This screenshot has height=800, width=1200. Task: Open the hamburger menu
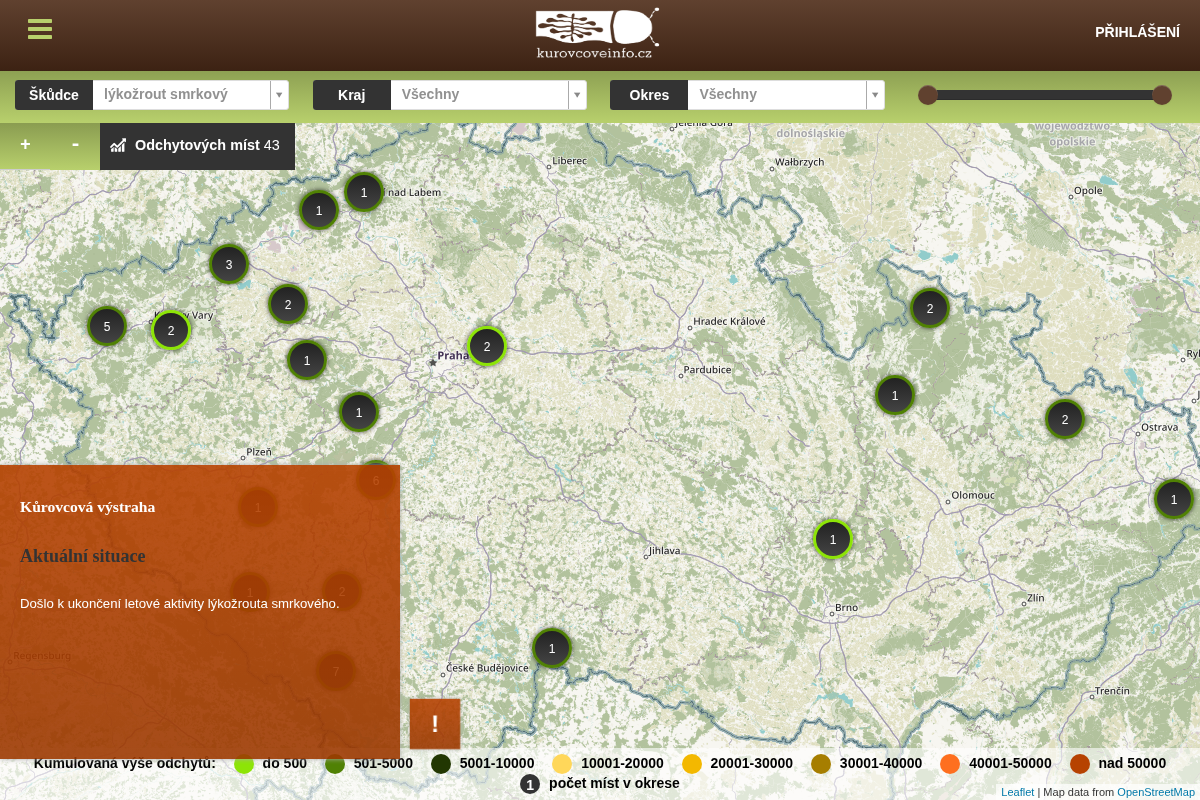40,29
